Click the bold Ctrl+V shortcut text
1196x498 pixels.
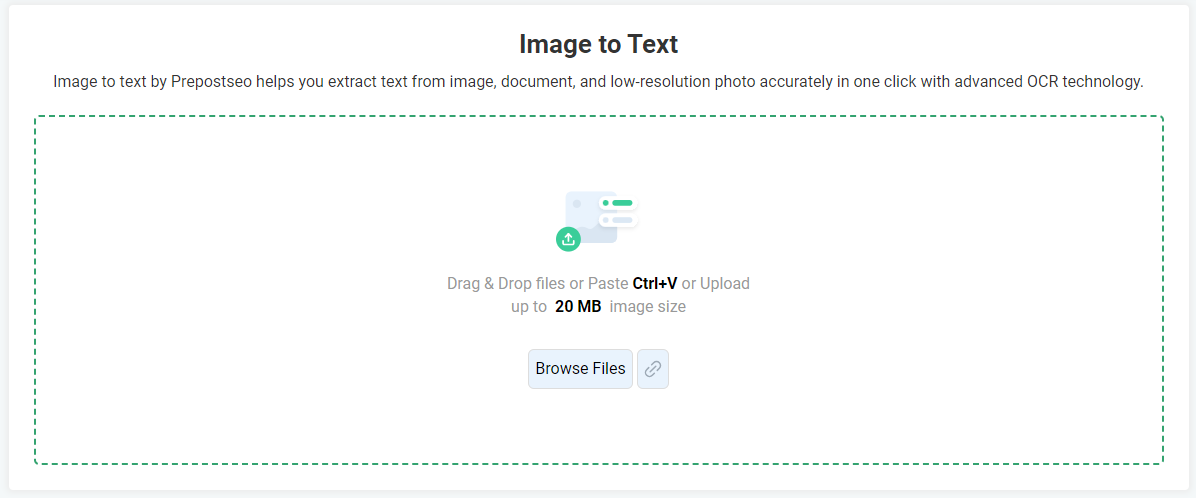pos(654,284)
